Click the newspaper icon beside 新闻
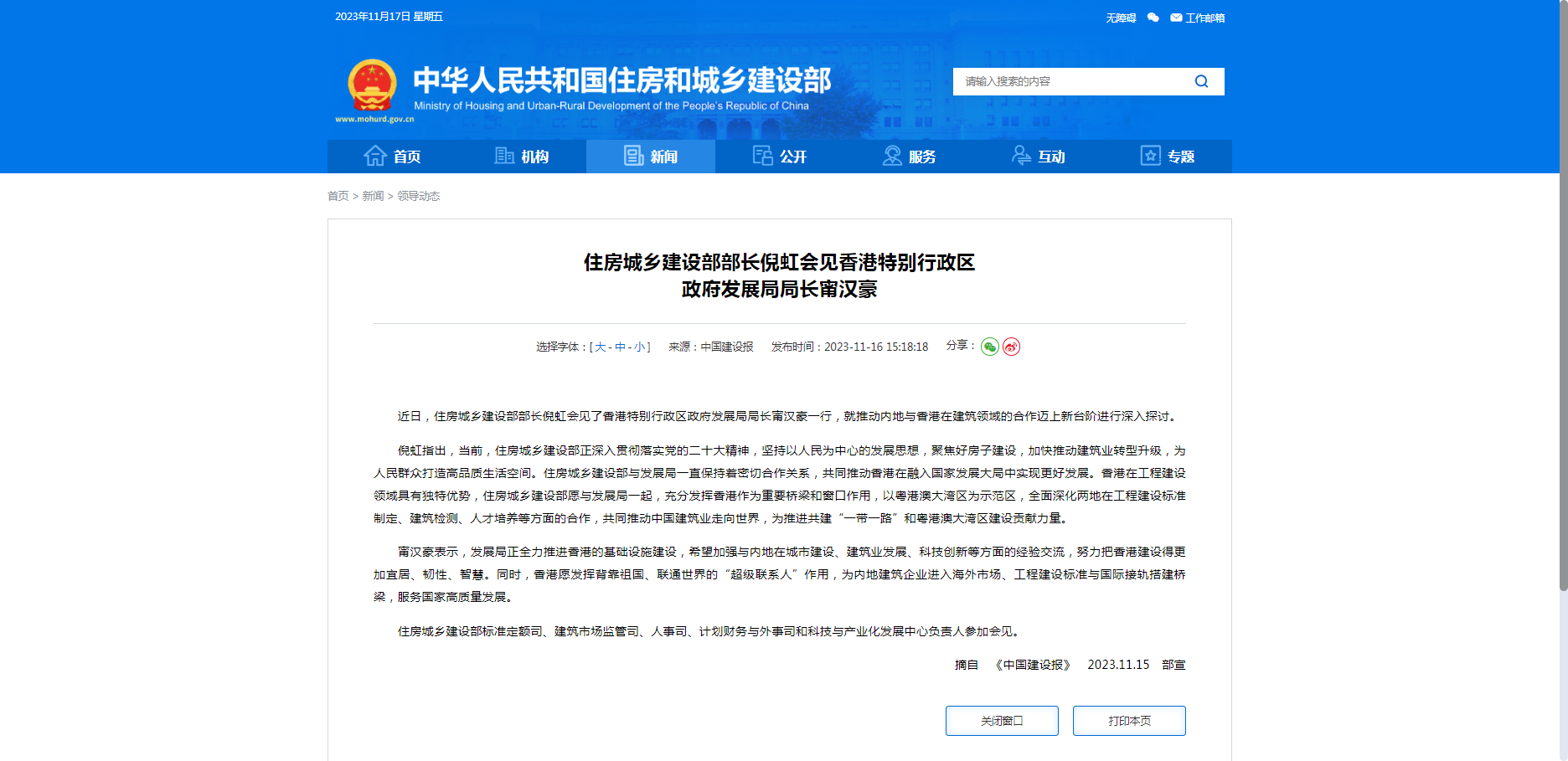The width and height of the screenshot is (1568, 761). tap(634, 156)
